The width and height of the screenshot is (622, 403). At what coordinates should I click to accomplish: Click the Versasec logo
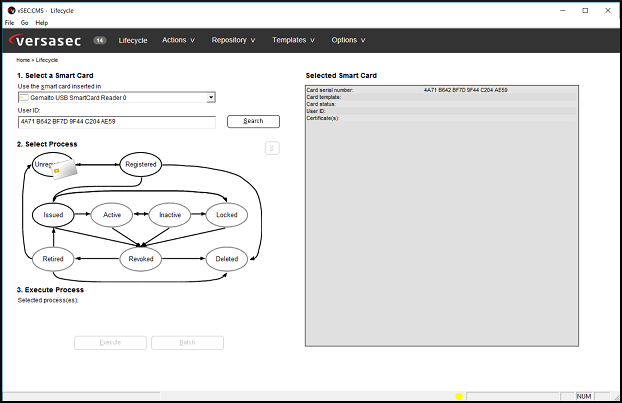[x=45, y=40]
